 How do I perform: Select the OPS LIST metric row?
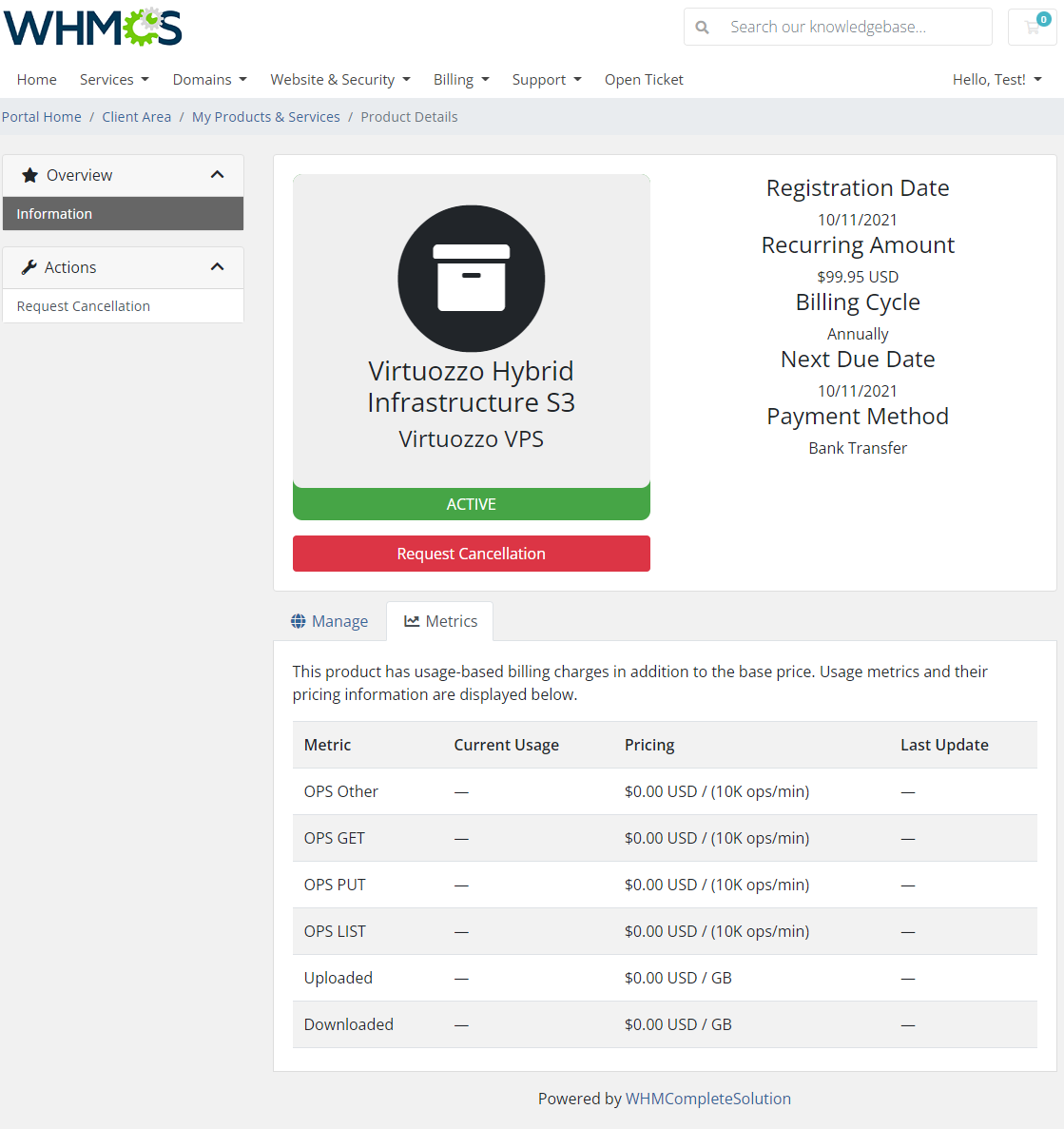click(x=666, y=931)
